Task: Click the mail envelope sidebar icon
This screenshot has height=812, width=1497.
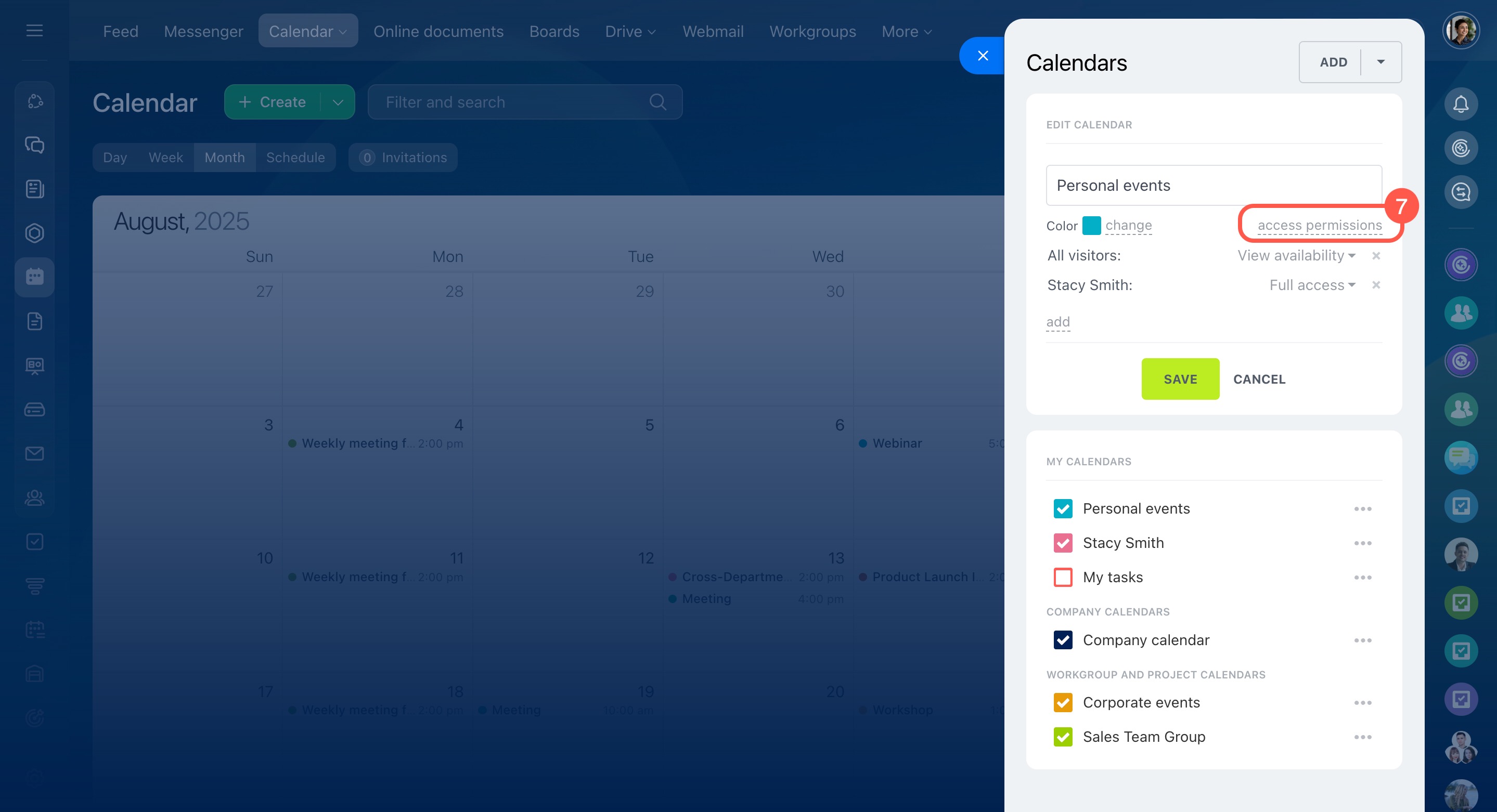Action: point(34,453)
